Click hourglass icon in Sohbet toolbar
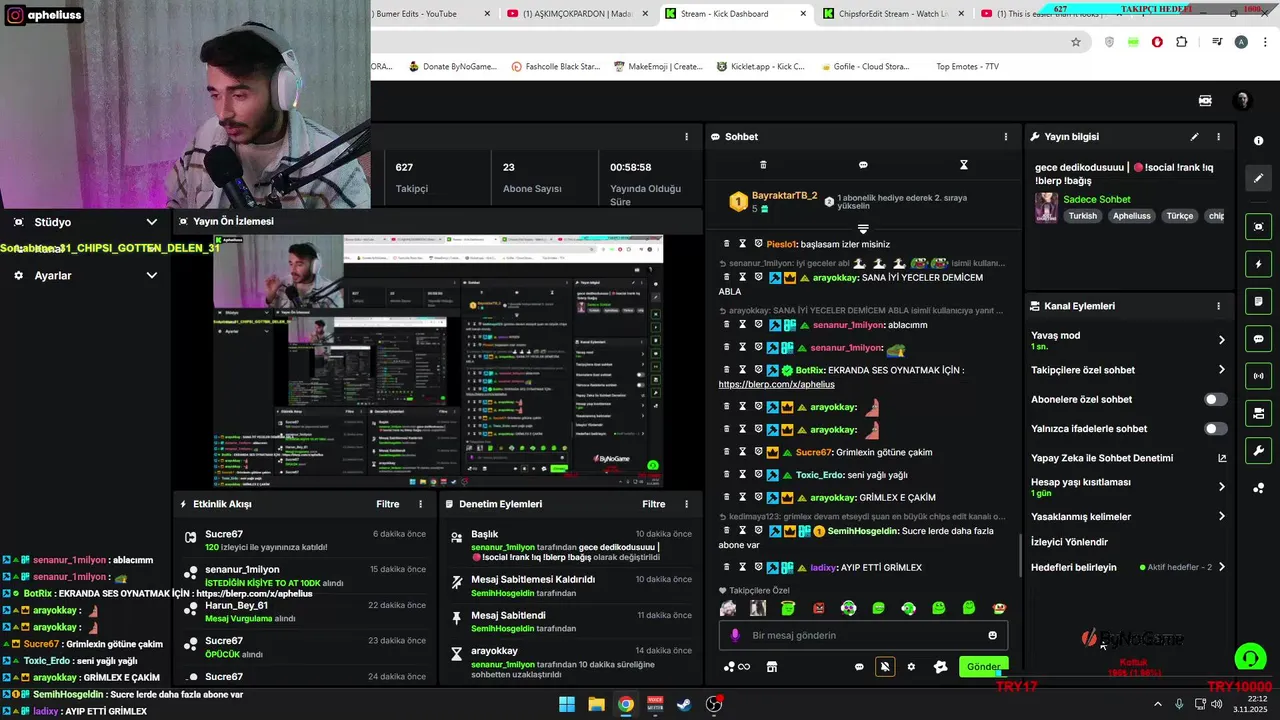This screenshot has width=1280, height=720. [x=964, y=165]
